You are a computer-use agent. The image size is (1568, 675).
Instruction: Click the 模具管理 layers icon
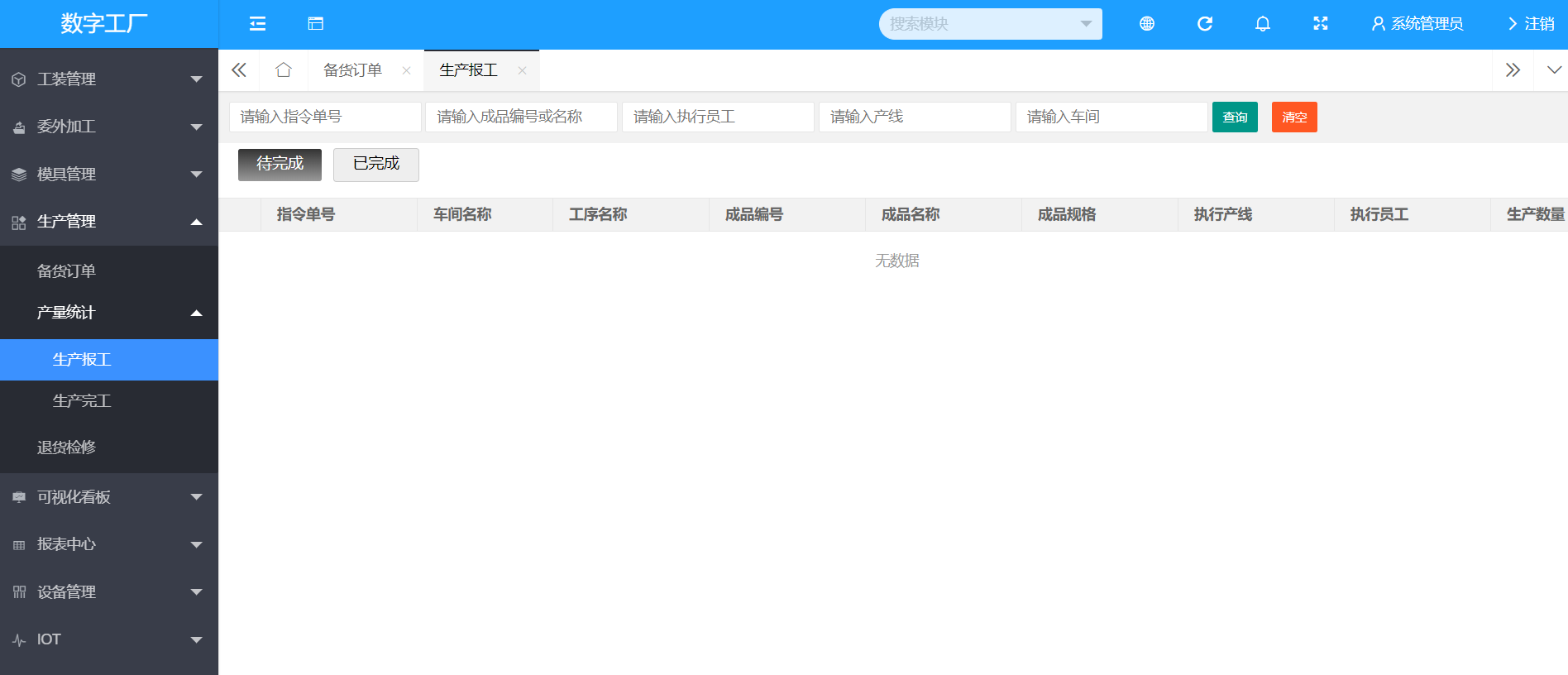point(19,175)
